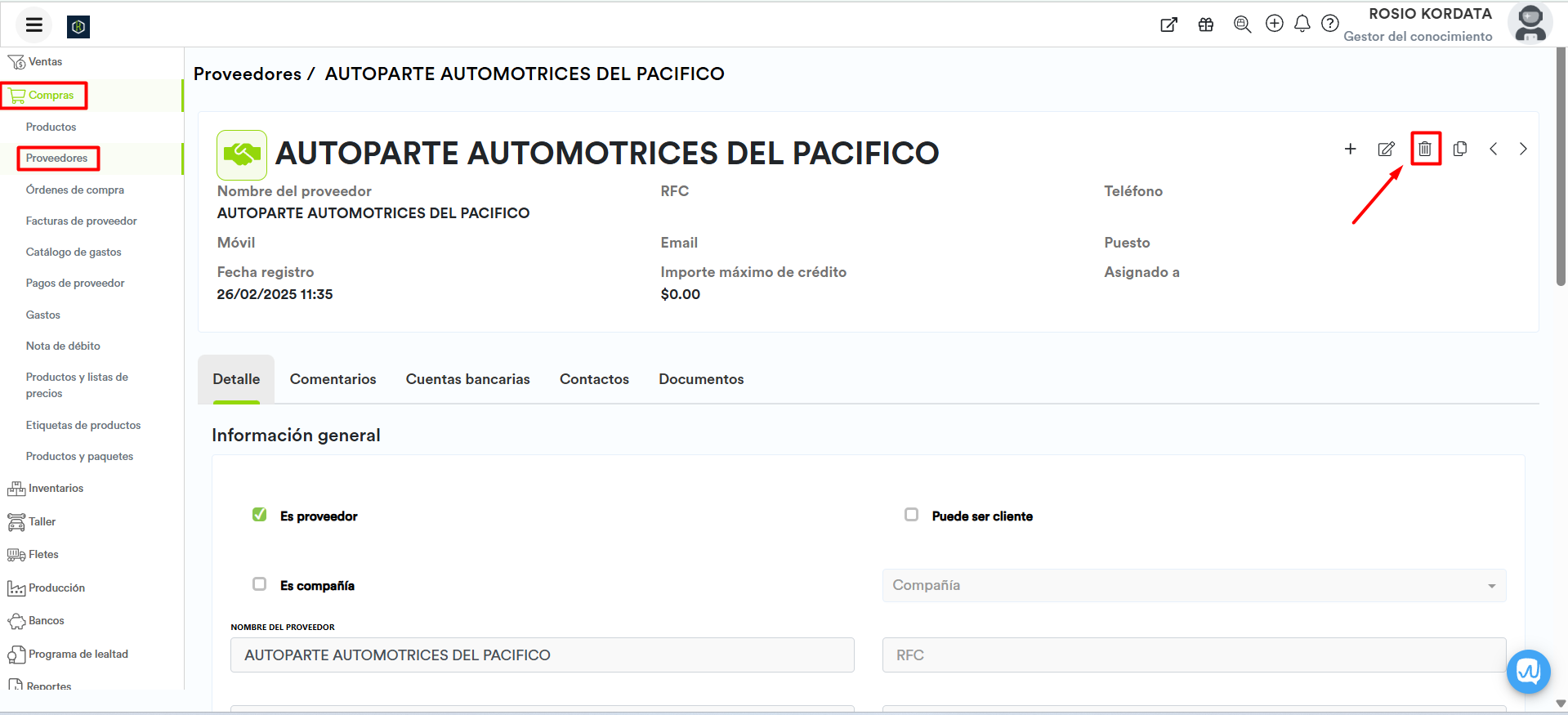Viewport: 1568px width, 715px height.
Task: Click the RFC input field
Action: tap(1193, 655)
